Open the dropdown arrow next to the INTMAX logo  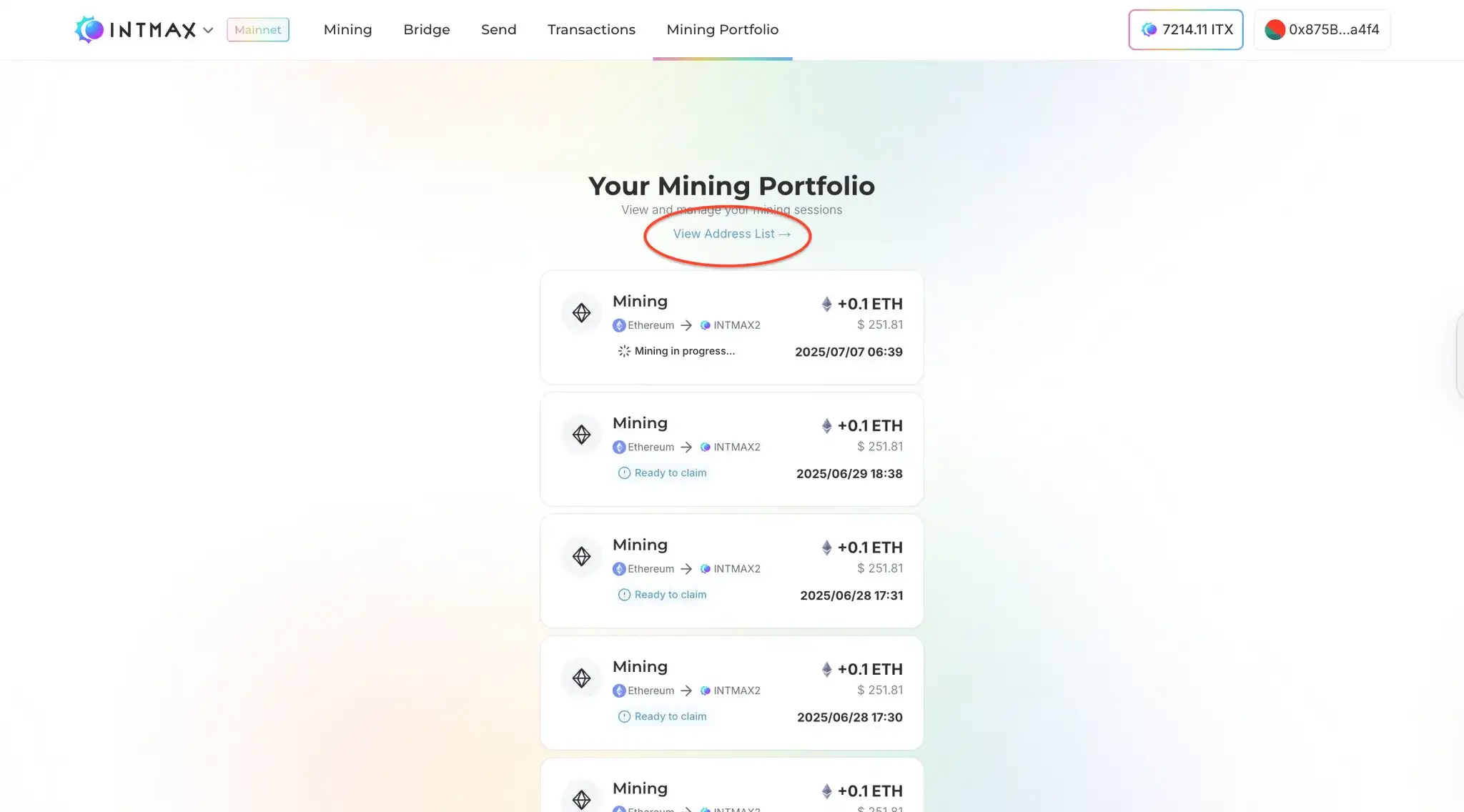(208, 30)
